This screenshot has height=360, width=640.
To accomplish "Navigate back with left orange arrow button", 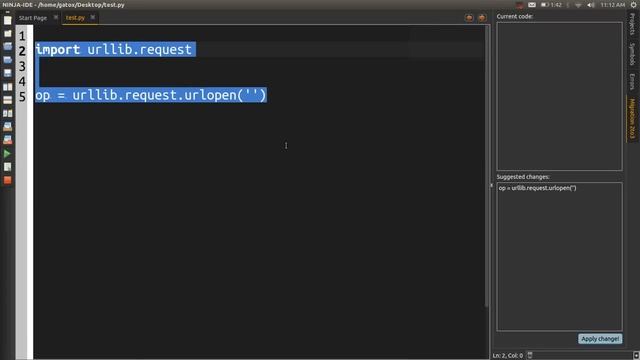I will [x=469, y=18].
